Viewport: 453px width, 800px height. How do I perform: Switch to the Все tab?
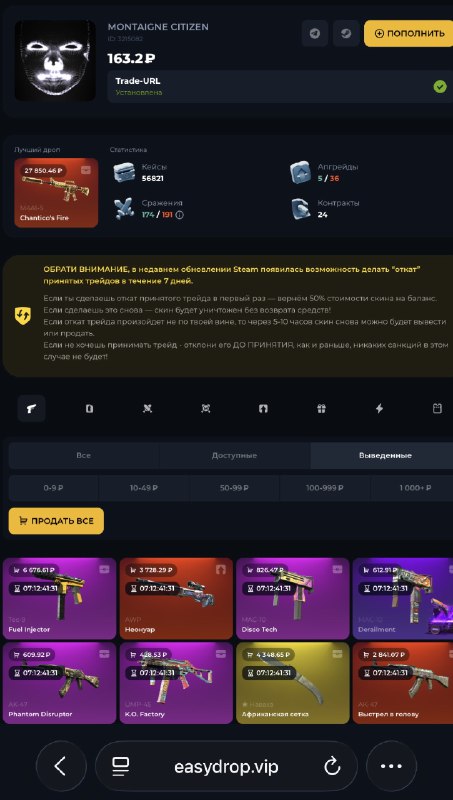[x=84, y=456]
